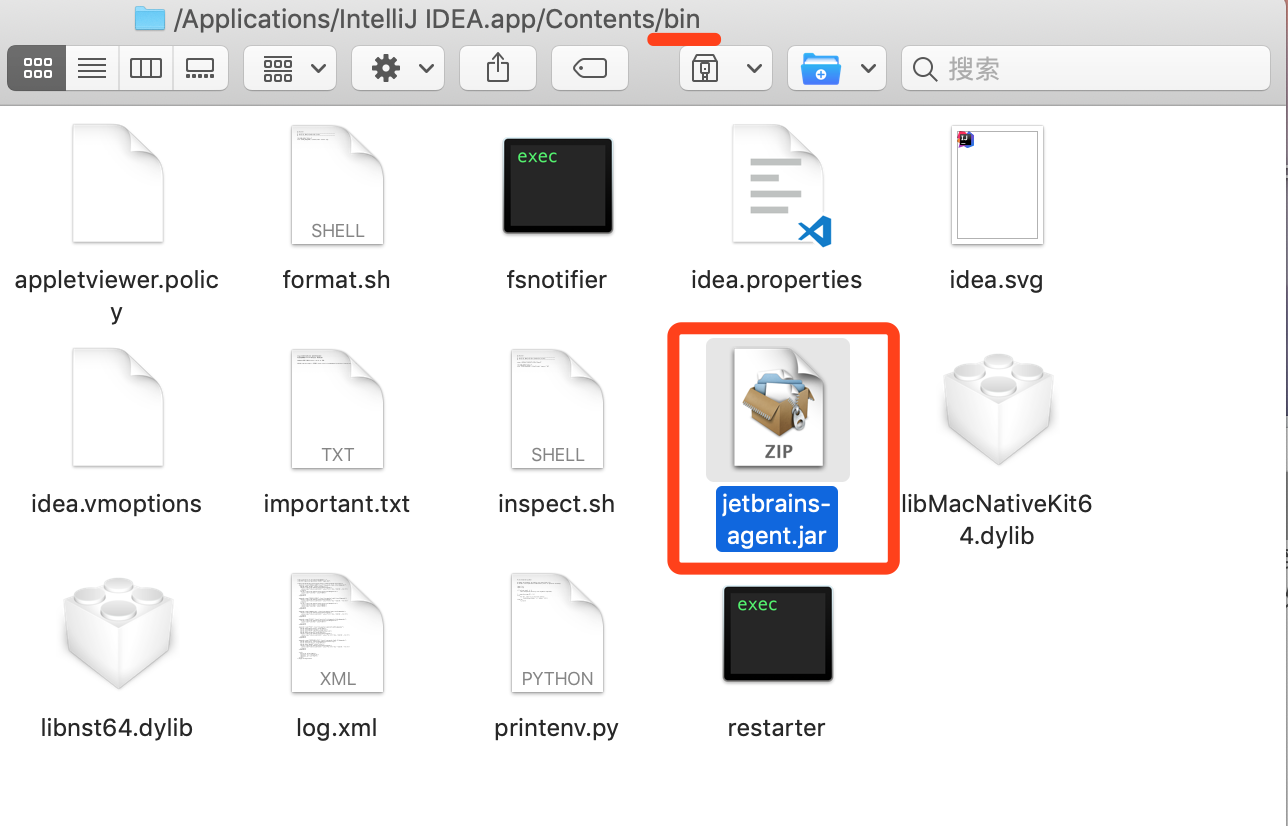Screen dimensions: 1288x826
Task: Select the idea.vmoptions file icon
Action: 117,407
